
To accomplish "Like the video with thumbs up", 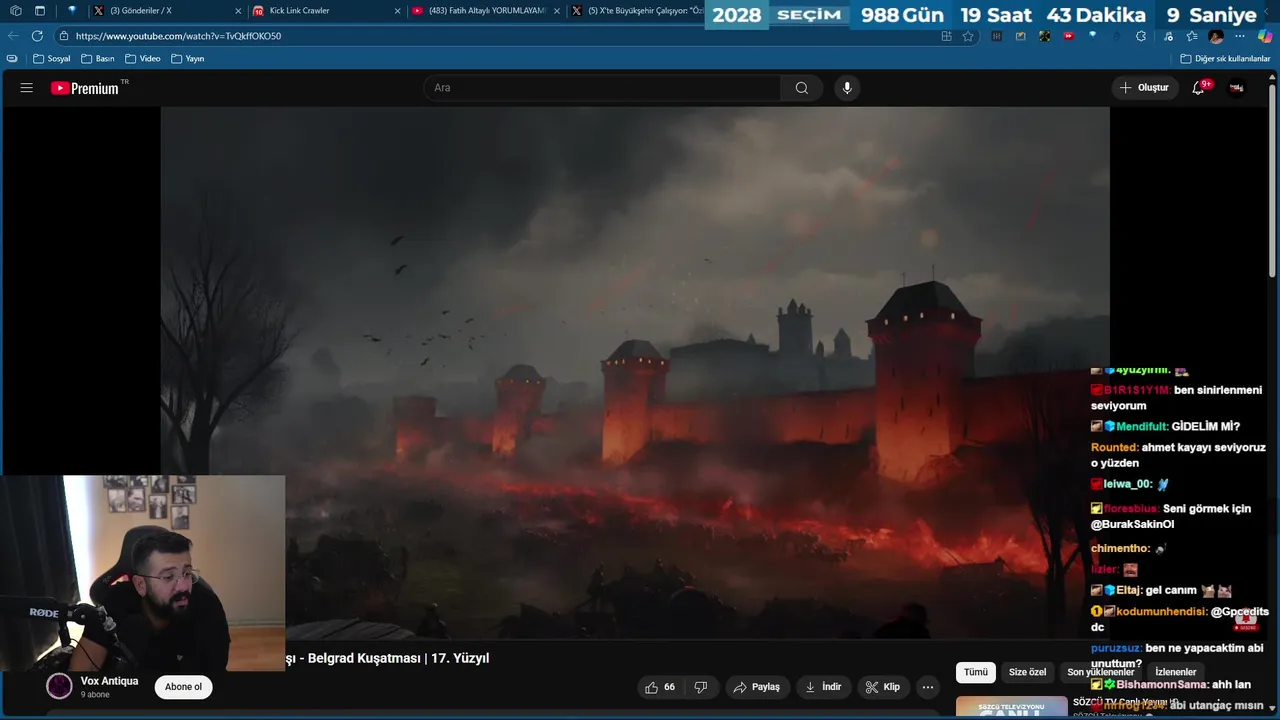I will pos(660,687).
